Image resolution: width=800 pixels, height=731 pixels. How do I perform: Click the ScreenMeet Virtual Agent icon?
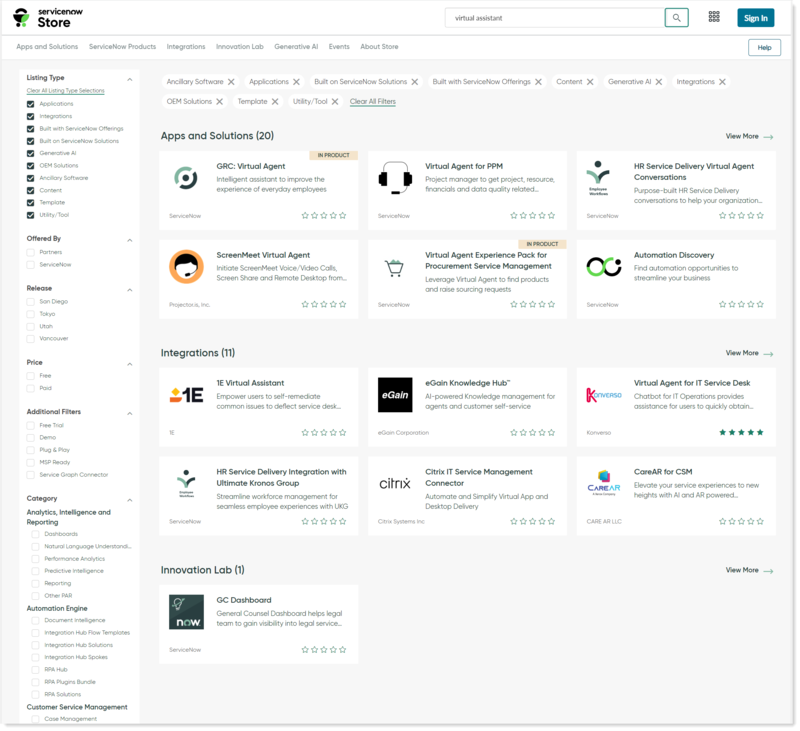186,267
